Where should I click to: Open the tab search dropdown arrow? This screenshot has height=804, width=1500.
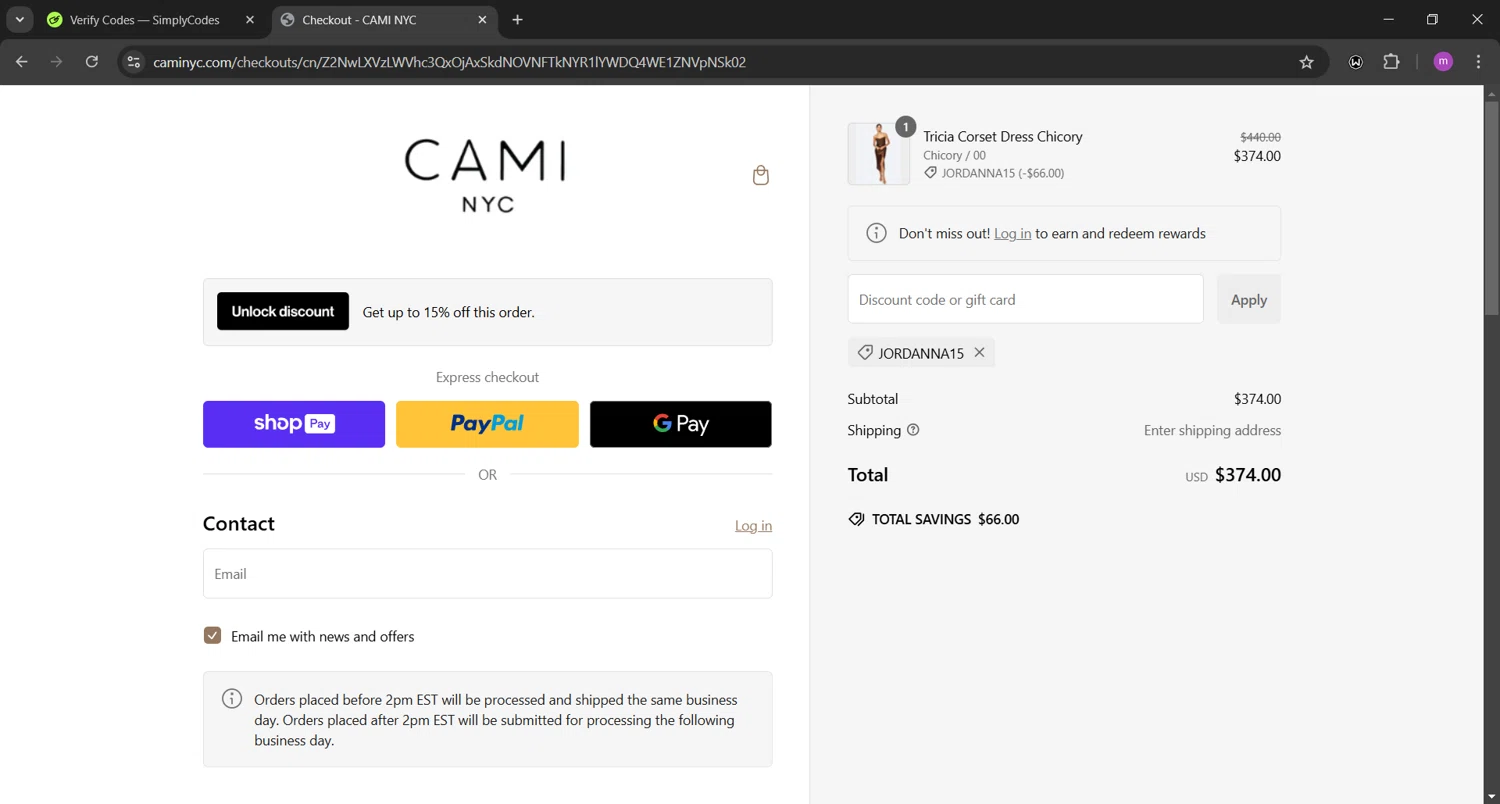(x=19, y=19)
